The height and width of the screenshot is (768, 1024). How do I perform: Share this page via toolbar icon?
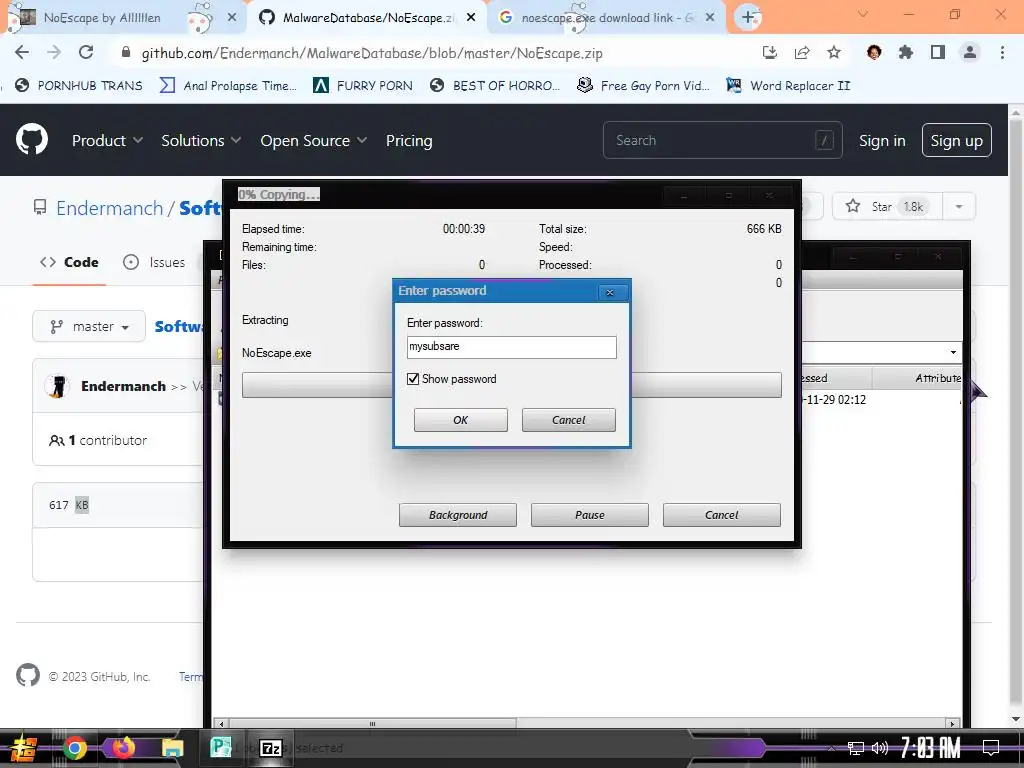(802, 53)
